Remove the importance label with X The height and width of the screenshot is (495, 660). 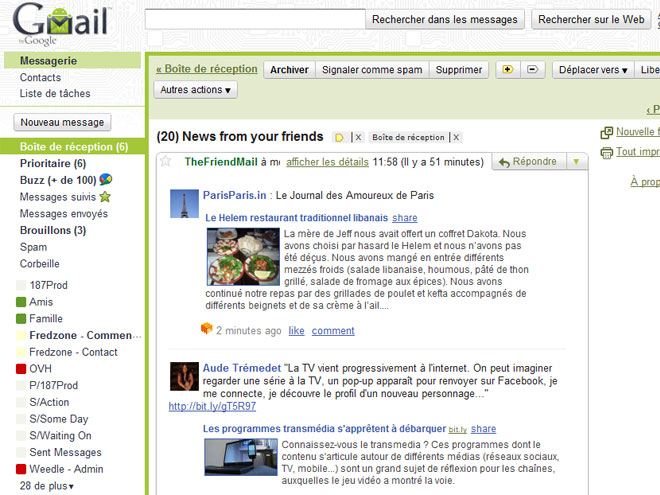point(358,137)
